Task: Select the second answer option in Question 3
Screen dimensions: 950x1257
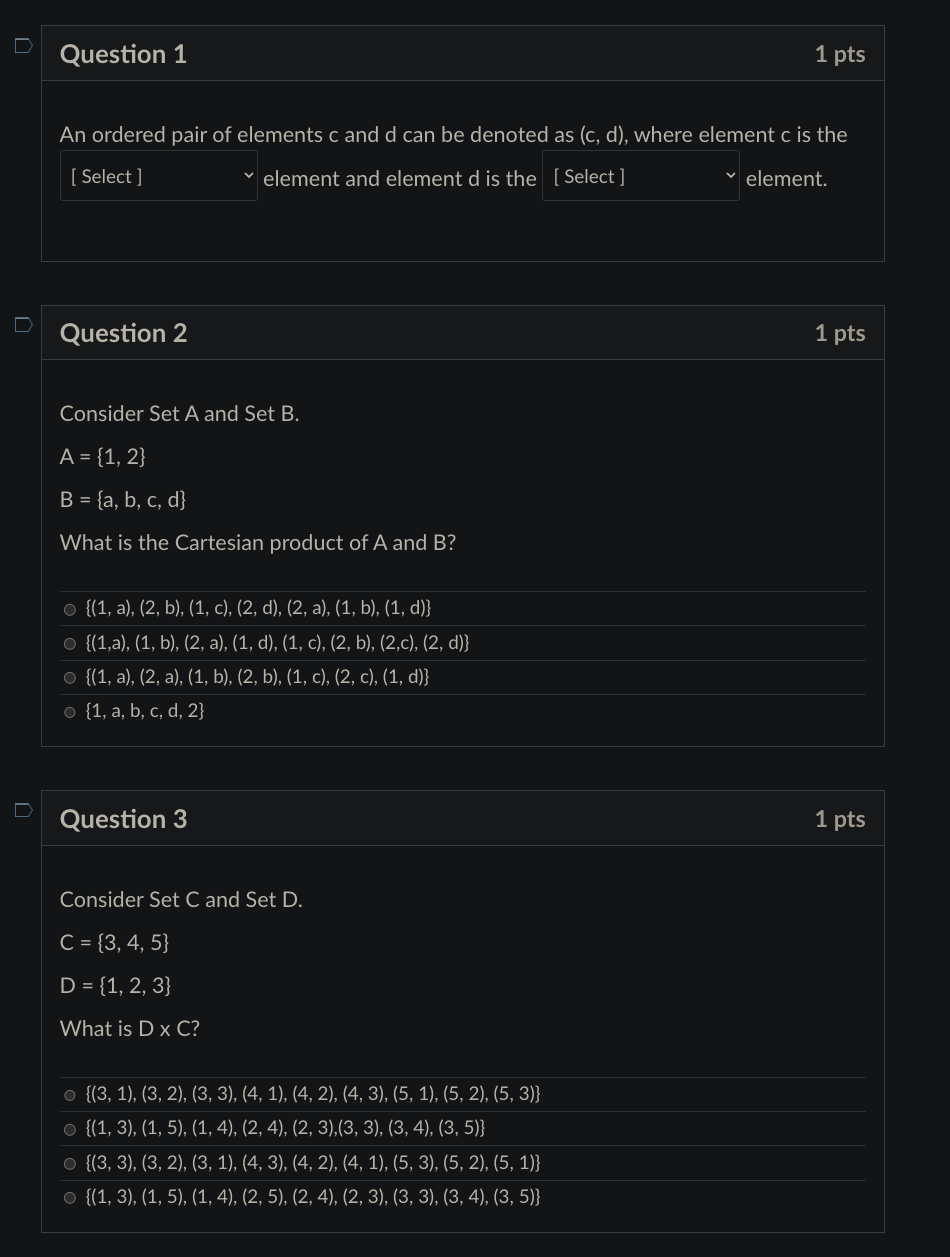Action: tap(70, 1128)
